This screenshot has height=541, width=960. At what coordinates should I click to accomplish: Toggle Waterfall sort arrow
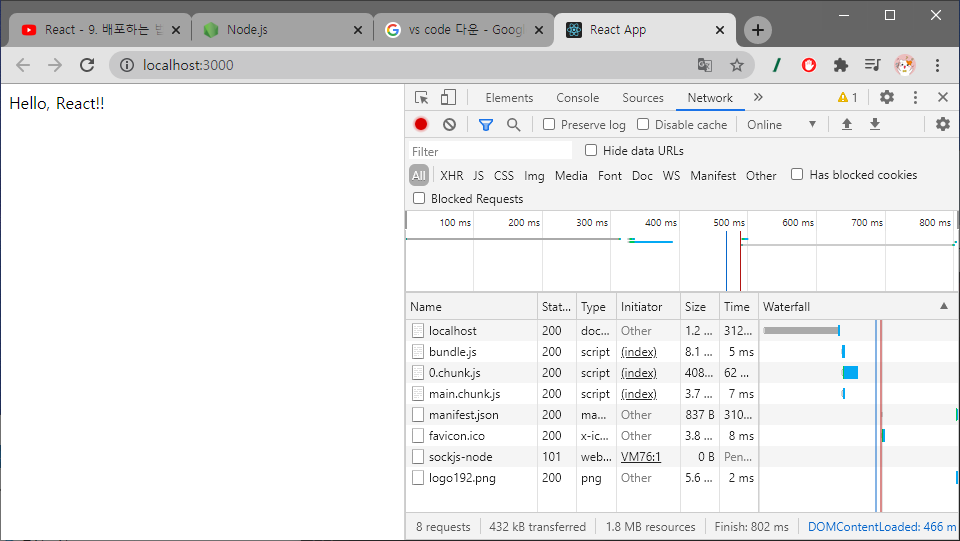(943, 306)
